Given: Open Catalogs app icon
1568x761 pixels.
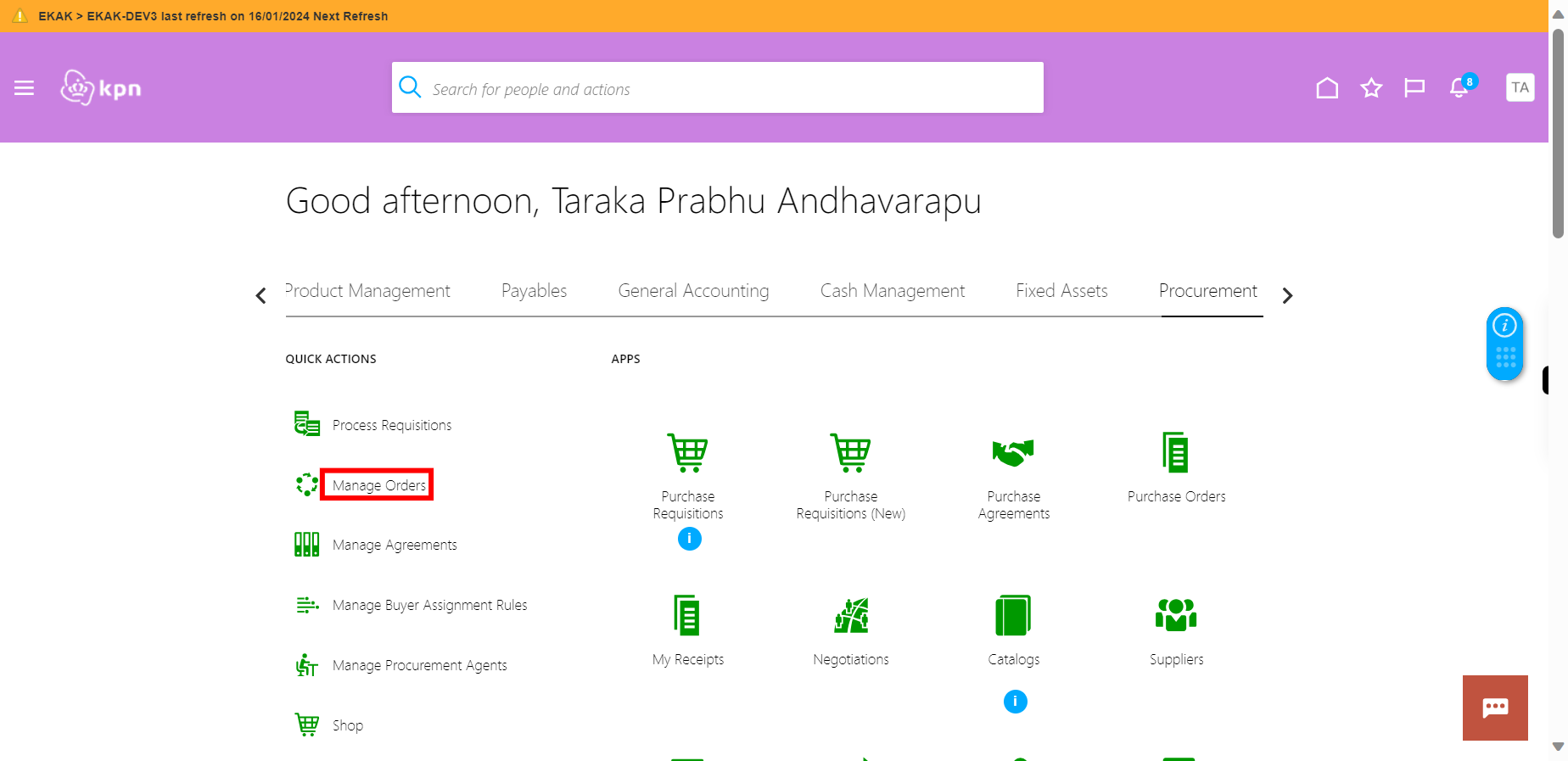Looking at the screenshot, I should click(x=1013, y=615).
